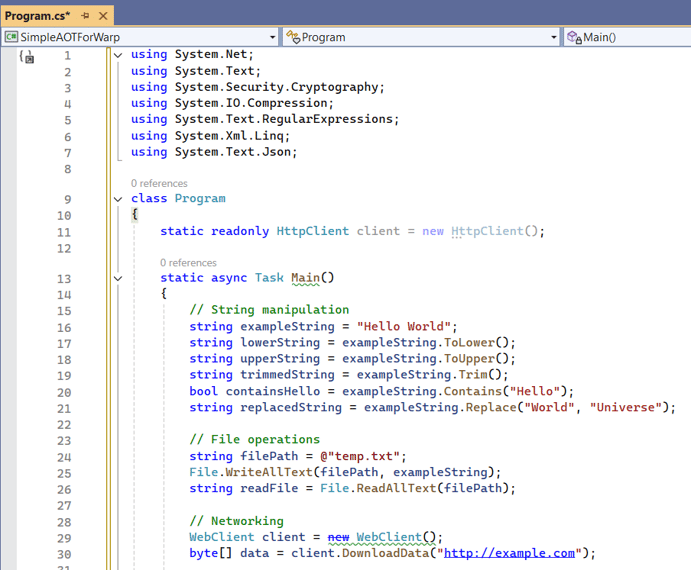Click the C# project icon beside SimpleAOTForWarp
691x570 pixels.
tap(11, 38)
